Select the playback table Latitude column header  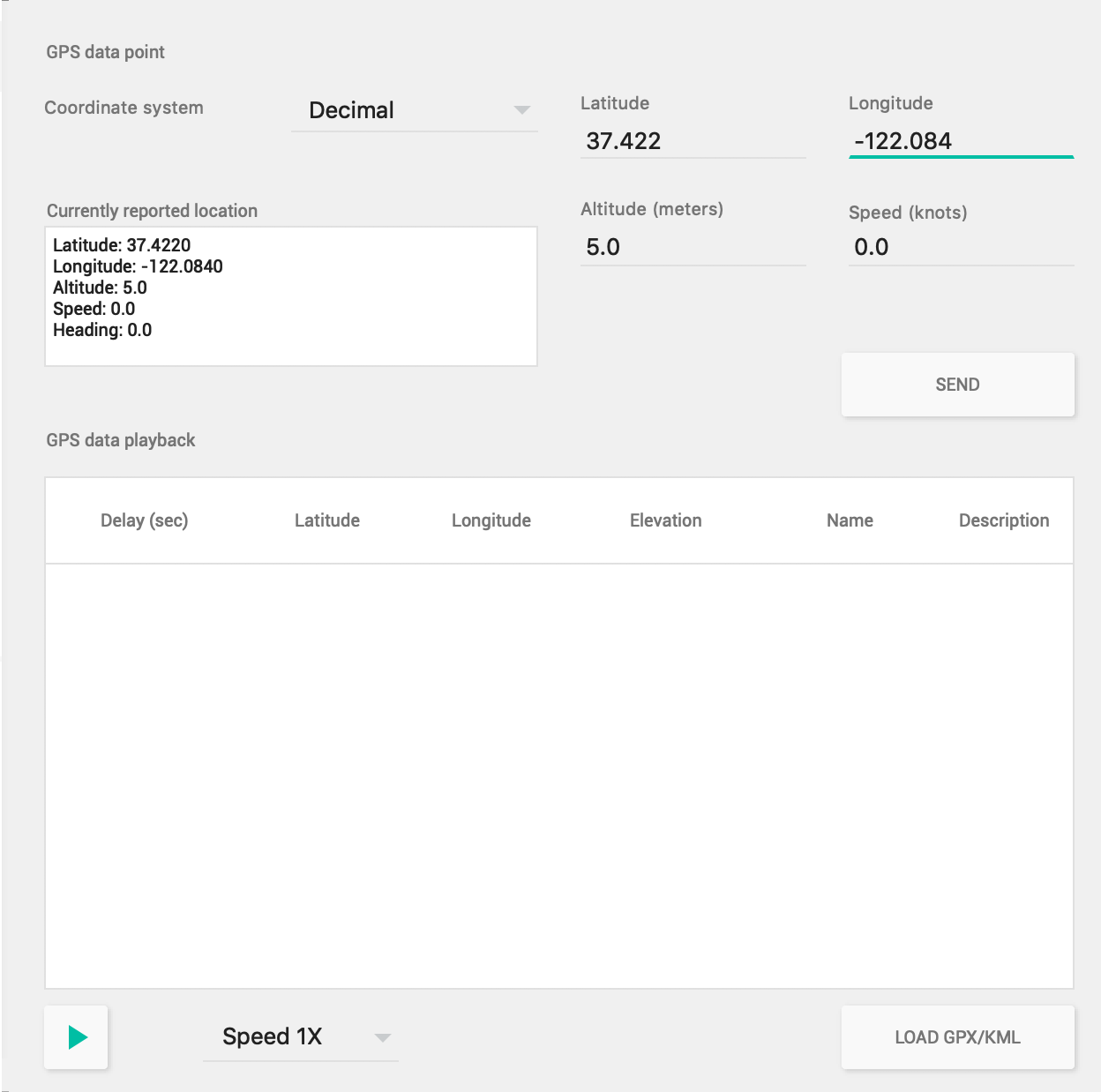[x=327, y=520]
